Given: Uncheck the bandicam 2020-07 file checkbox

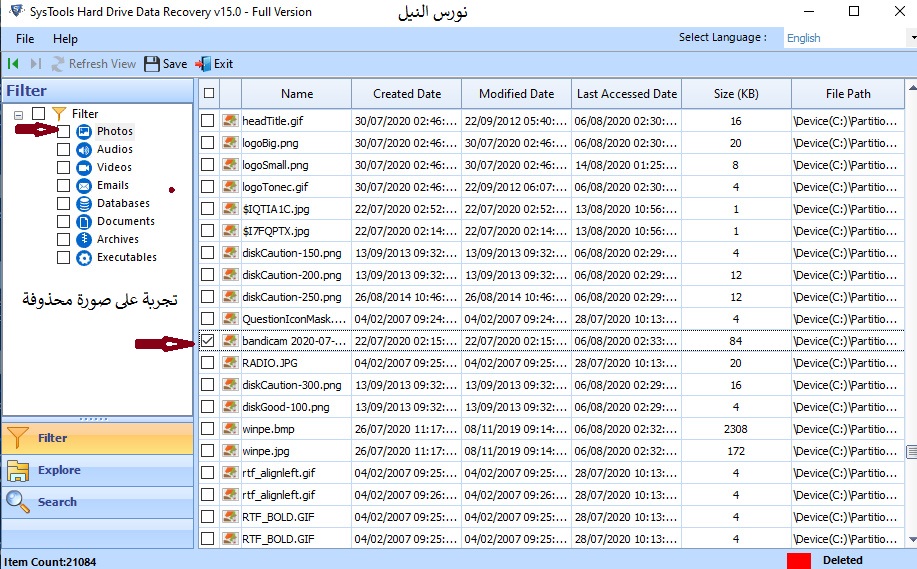Looking at the screenshot, I should tap(208, 341).
